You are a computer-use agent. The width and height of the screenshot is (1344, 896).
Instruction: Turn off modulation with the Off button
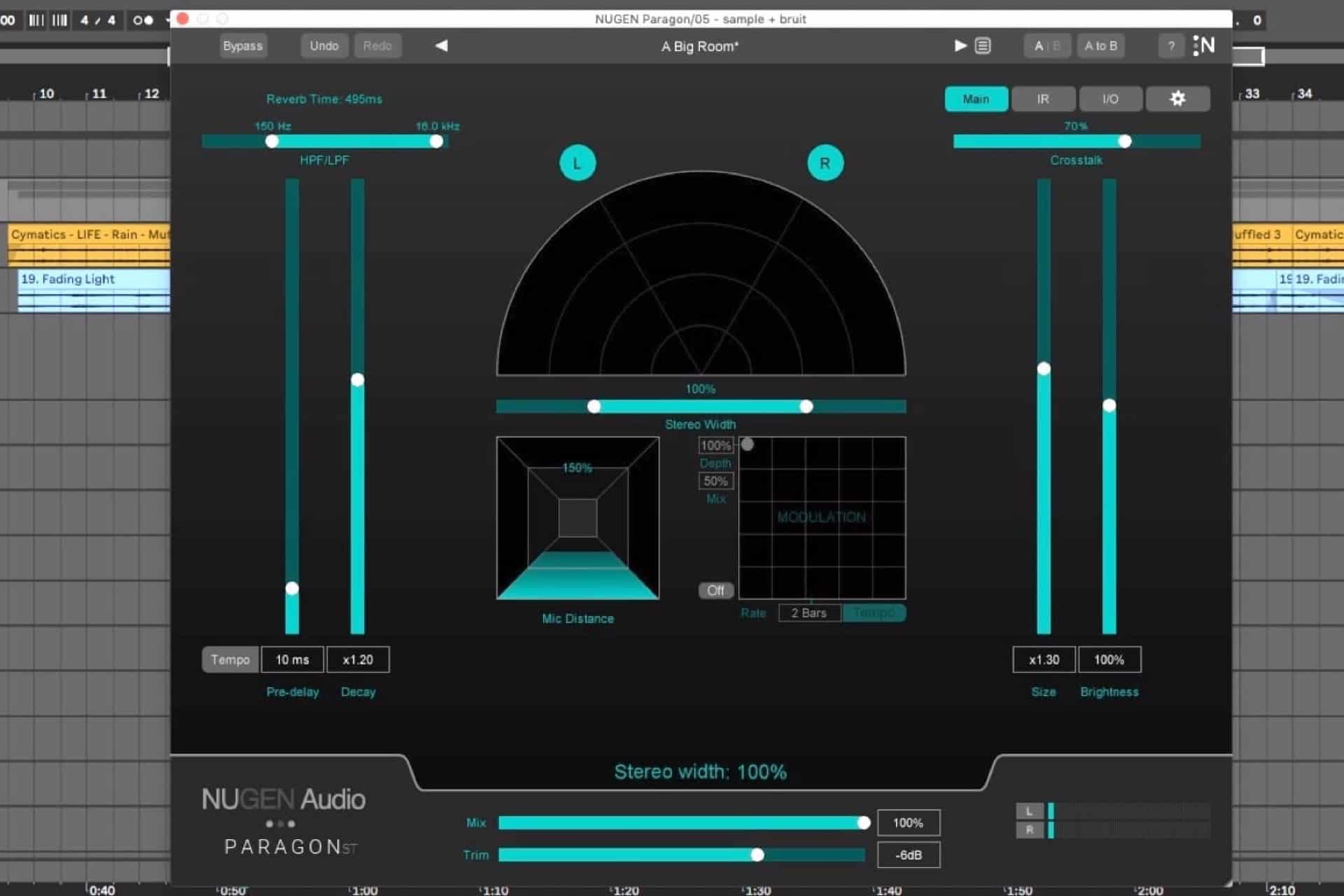[x=715, y=590]
